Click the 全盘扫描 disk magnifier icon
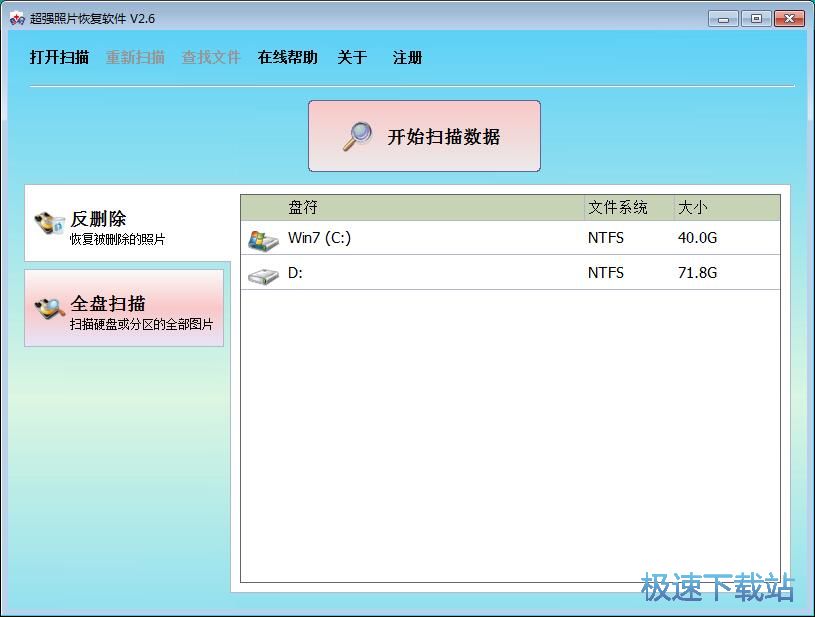Image resolution: width=815 pixels, height=617 pixels. click(x=49, y=308)
